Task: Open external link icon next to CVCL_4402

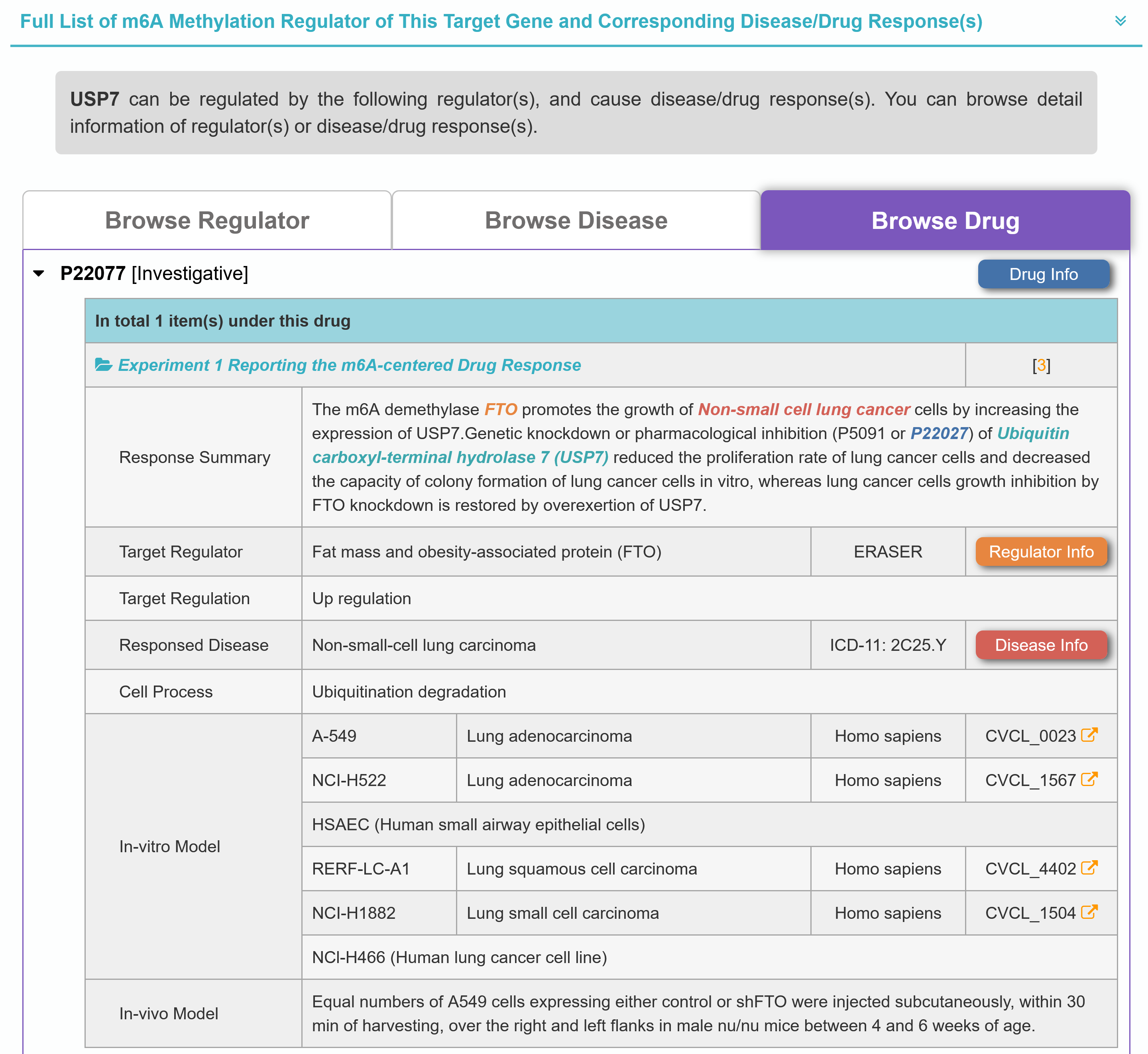Action: pyautogui.click(x=1089, y=868)
